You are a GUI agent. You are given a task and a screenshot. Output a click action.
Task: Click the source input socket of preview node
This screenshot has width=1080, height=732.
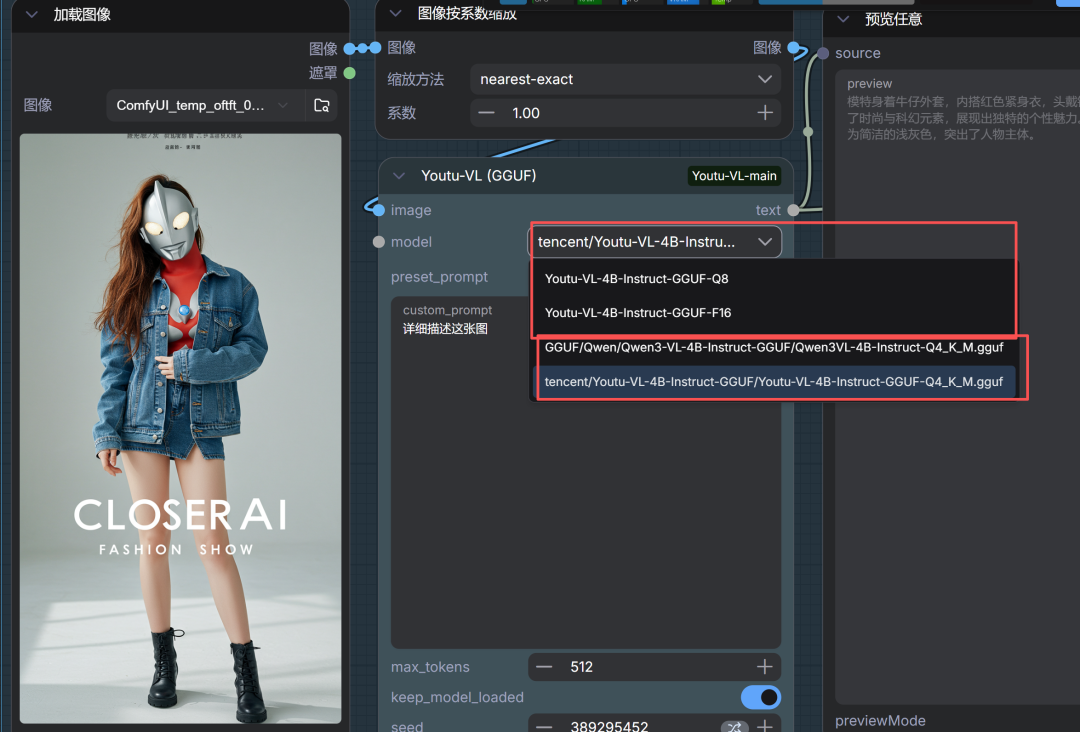click(823, 53)
